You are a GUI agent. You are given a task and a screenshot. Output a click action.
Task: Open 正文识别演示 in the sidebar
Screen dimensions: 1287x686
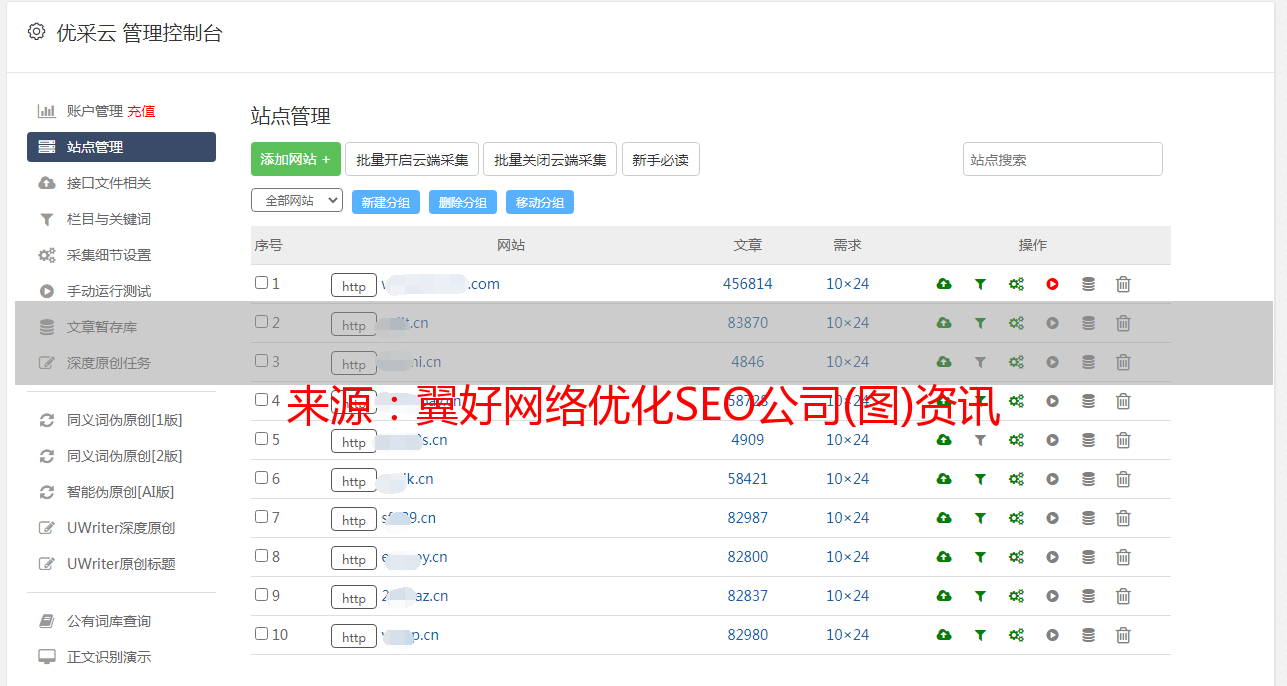(109, 657)
